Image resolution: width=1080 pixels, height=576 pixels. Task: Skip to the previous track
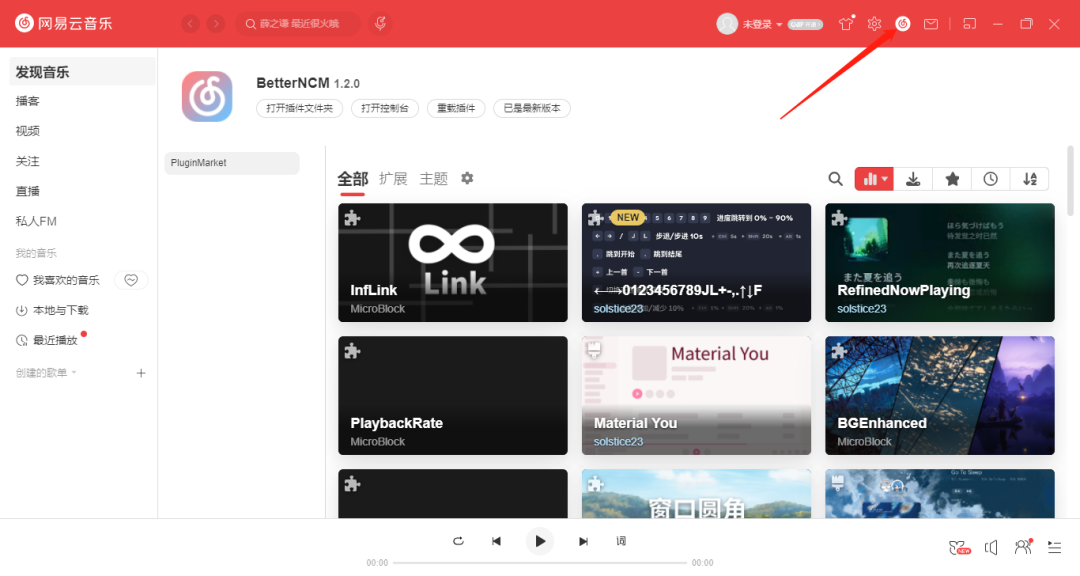496,541
